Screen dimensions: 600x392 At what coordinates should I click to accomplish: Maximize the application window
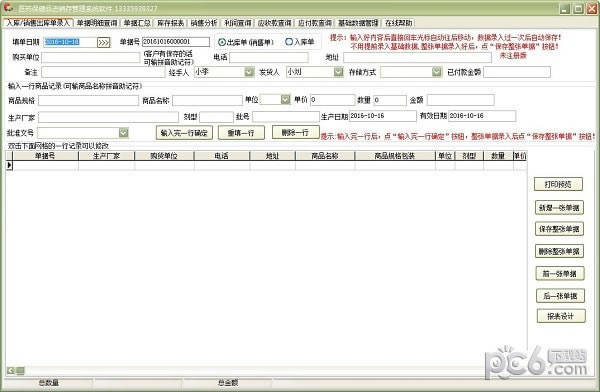[579, 8]
